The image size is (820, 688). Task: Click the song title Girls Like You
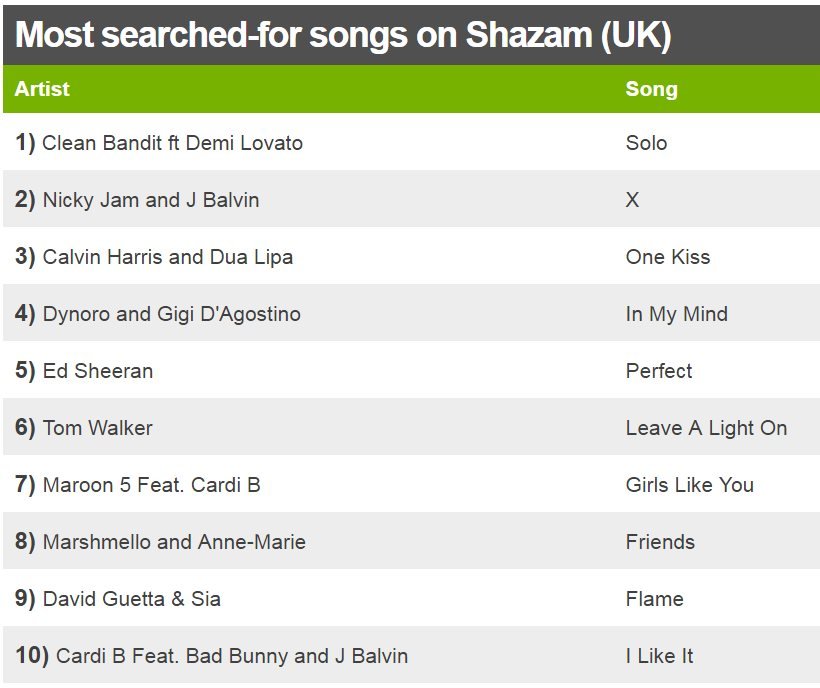689,485
